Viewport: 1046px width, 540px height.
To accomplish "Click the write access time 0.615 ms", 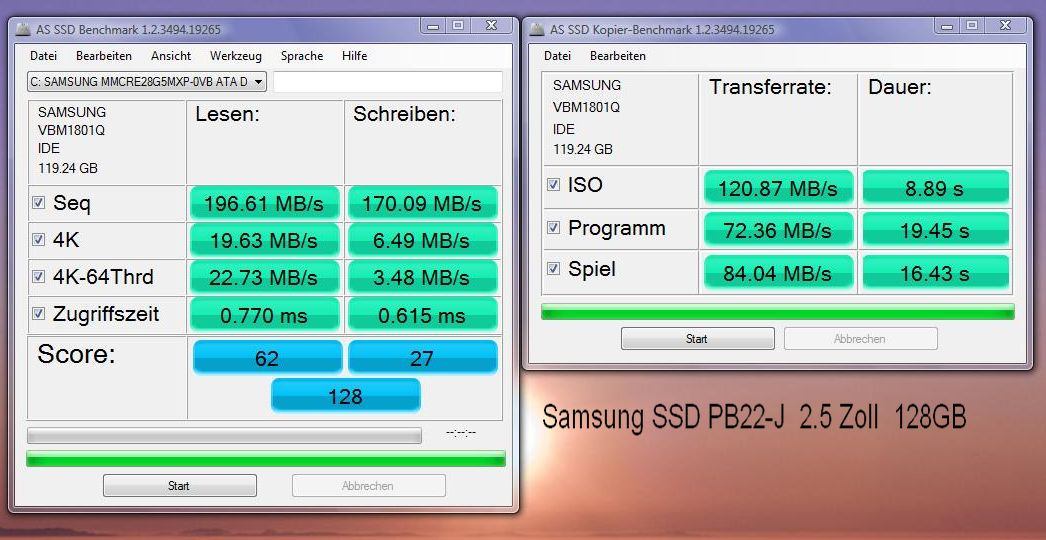I will point(422,314).
